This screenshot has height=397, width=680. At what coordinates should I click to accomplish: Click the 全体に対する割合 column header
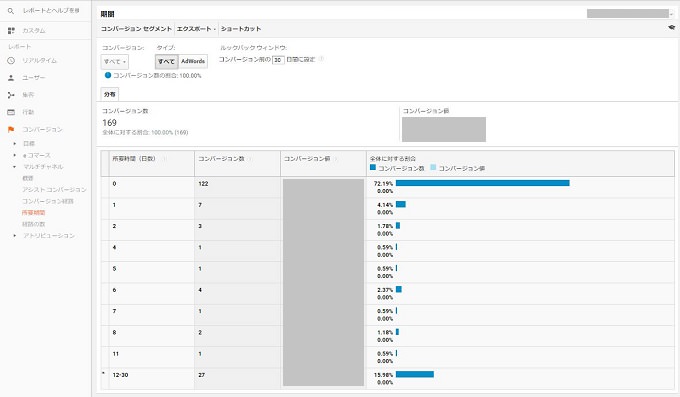coord(392,159)
